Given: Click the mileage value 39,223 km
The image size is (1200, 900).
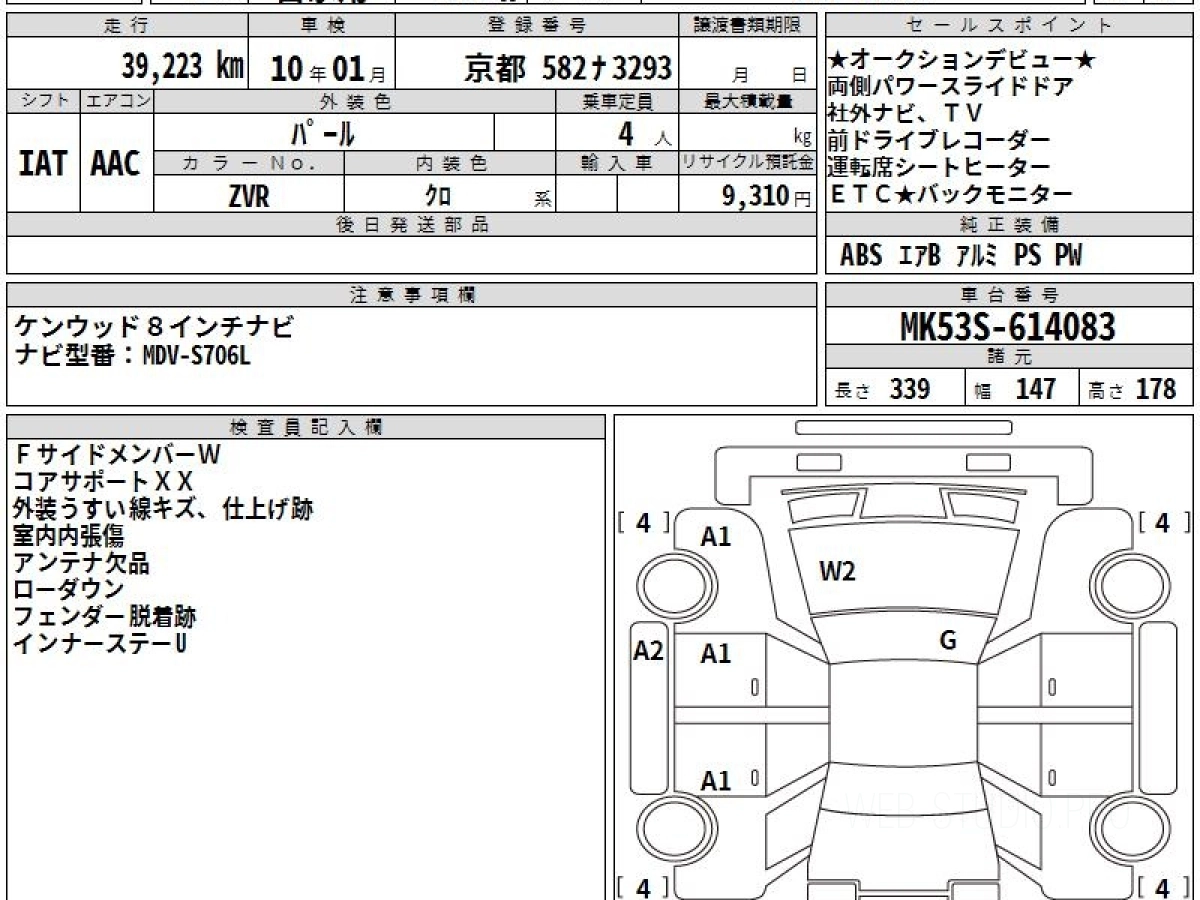Looking at the screenshot, I should point(183,67).
